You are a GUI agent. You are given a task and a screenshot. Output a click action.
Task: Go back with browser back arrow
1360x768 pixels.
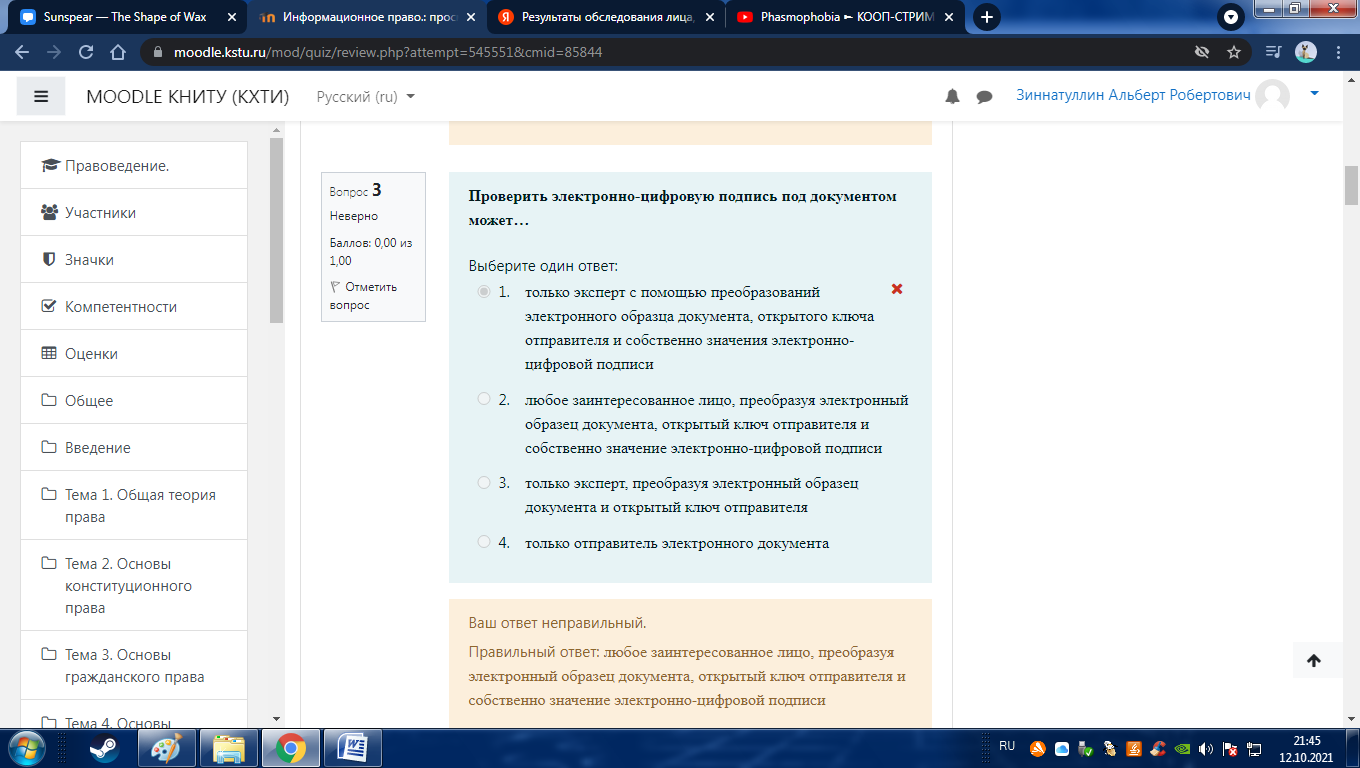tap(22, 52)
